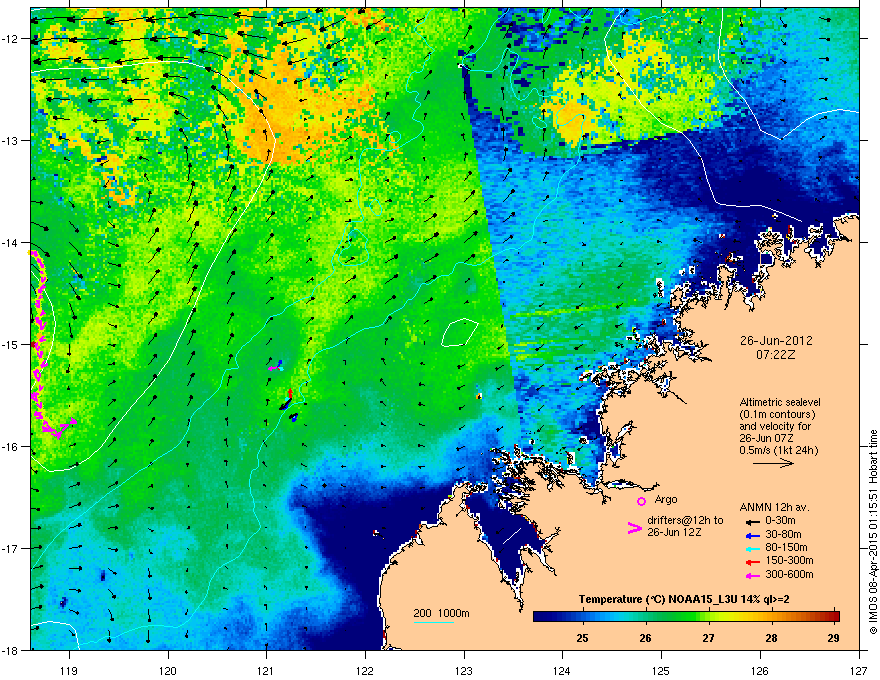Screen dimensions: 880x680
Task: Click the longitude axis label 127
Action: click(x=859, y=670)
